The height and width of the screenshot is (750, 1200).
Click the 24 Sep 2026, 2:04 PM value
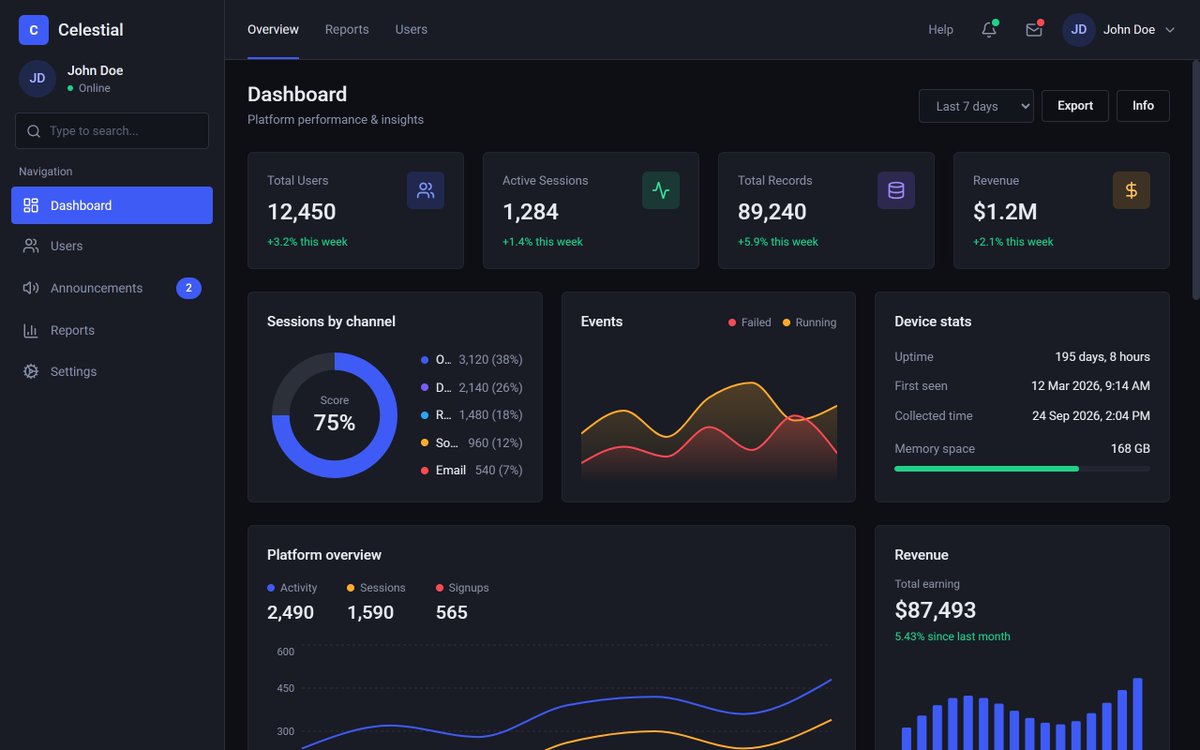[x=1091, y=416]
